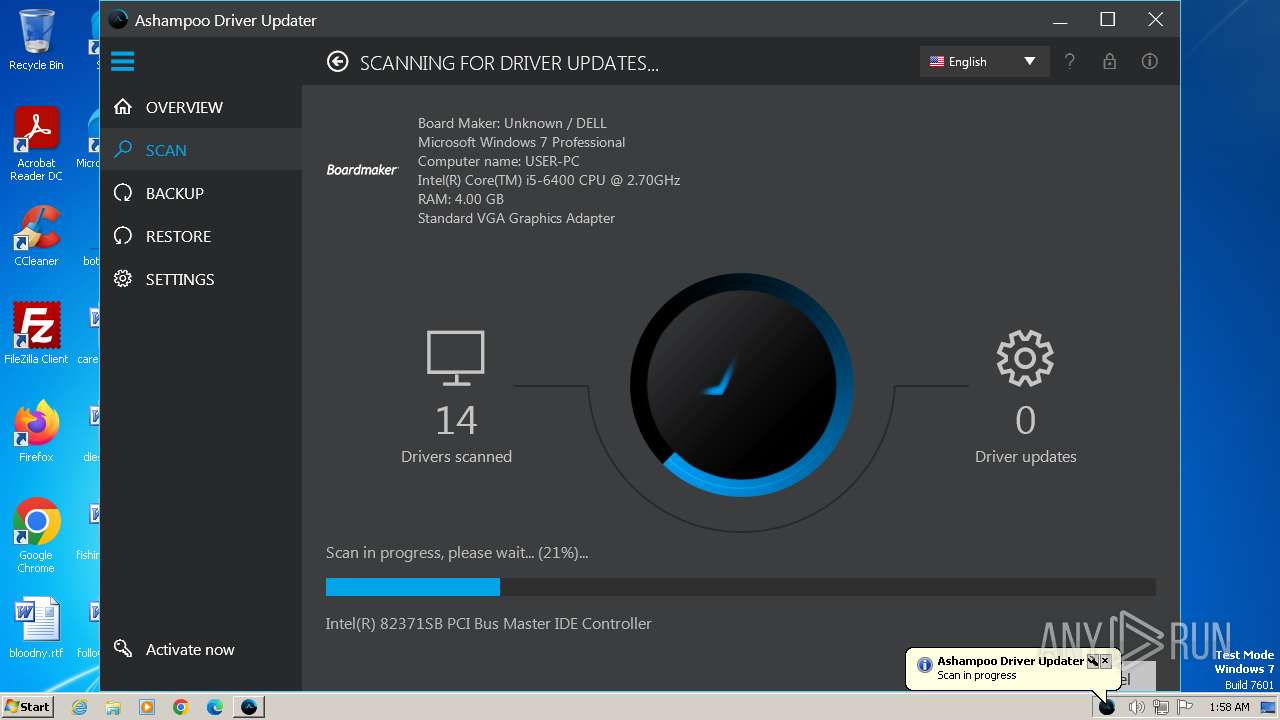Open Google Chrome desktop shortcut
The width and height of the screenshot is (1280, 720).
pos(36,536)
